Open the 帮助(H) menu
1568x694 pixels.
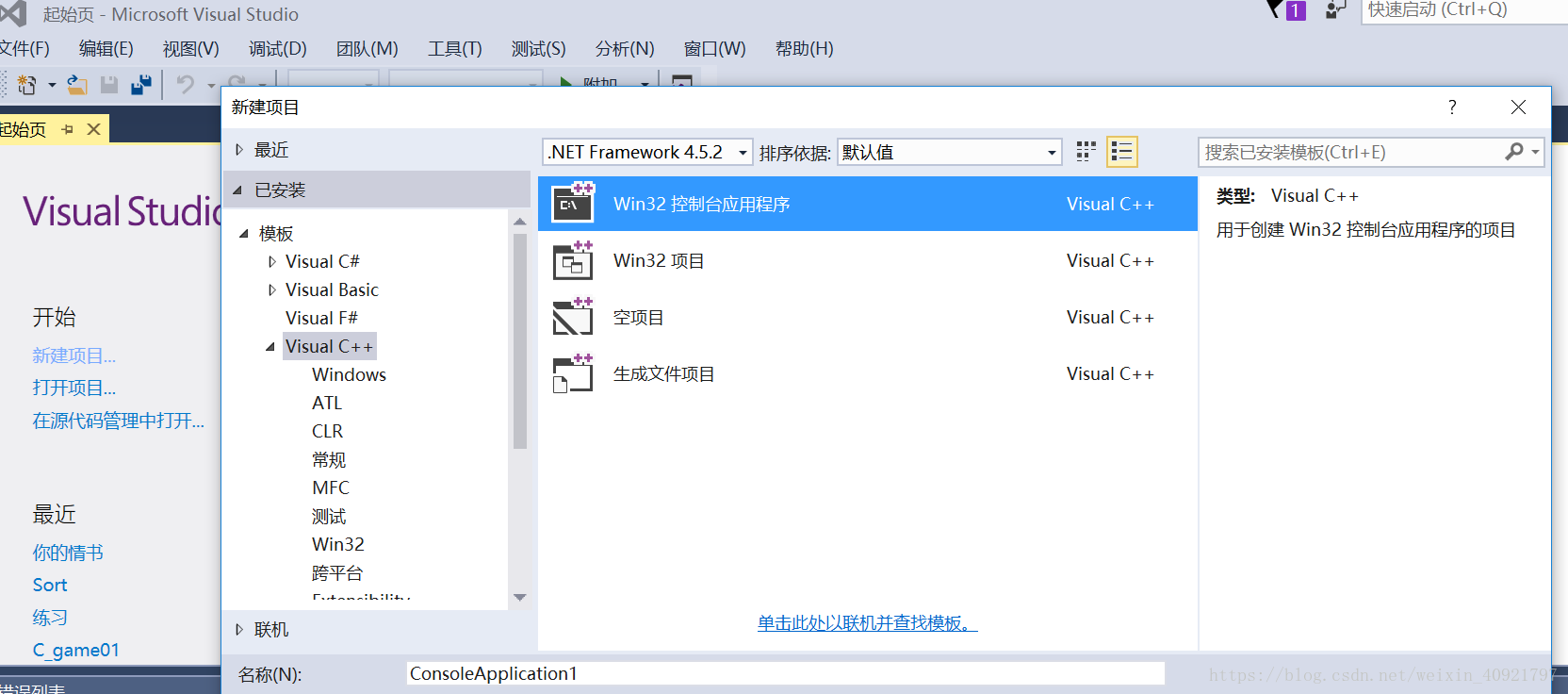coord(805,48)
